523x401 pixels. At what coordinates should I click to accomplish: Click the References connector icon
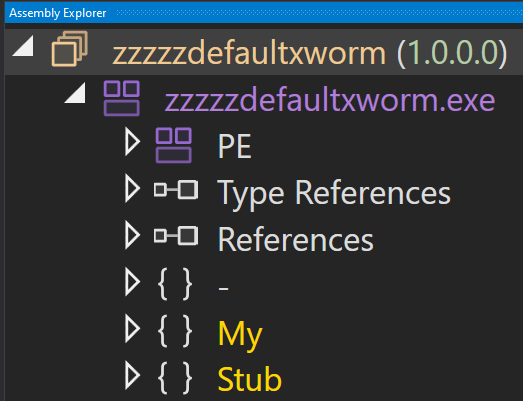click(x=176, y=236)
